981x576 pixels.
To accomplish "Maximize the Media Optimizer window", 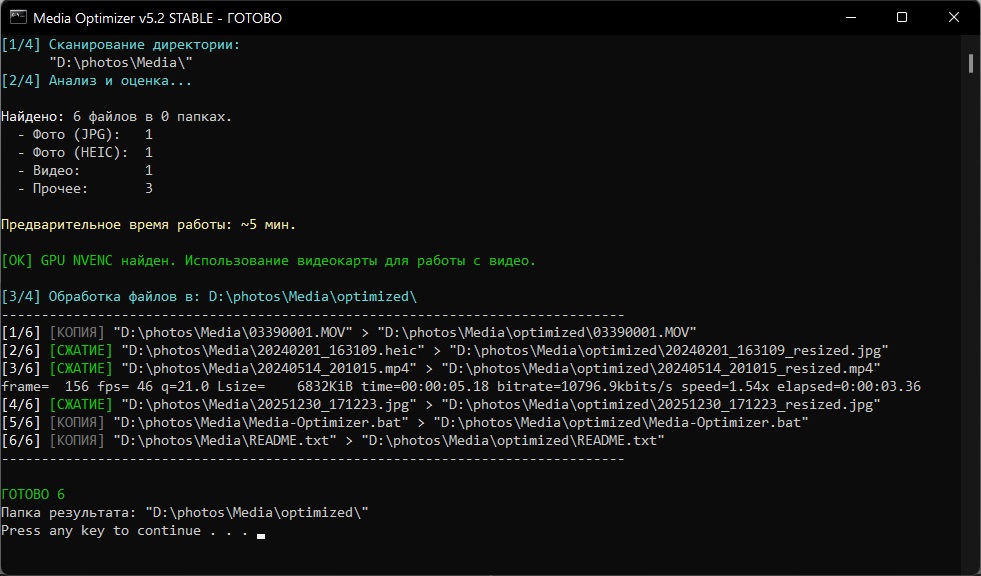I will click(x=902, y=18).
